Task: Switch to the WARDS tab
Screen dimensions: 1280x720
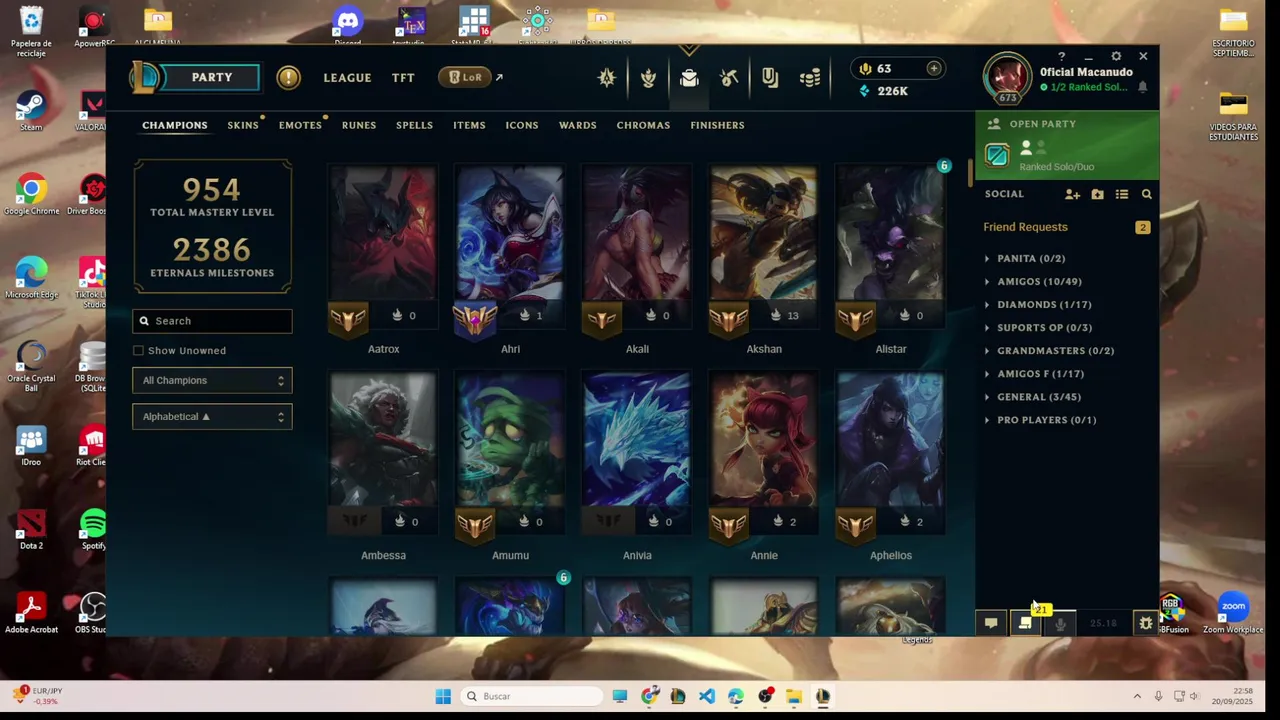Action: 577,125
